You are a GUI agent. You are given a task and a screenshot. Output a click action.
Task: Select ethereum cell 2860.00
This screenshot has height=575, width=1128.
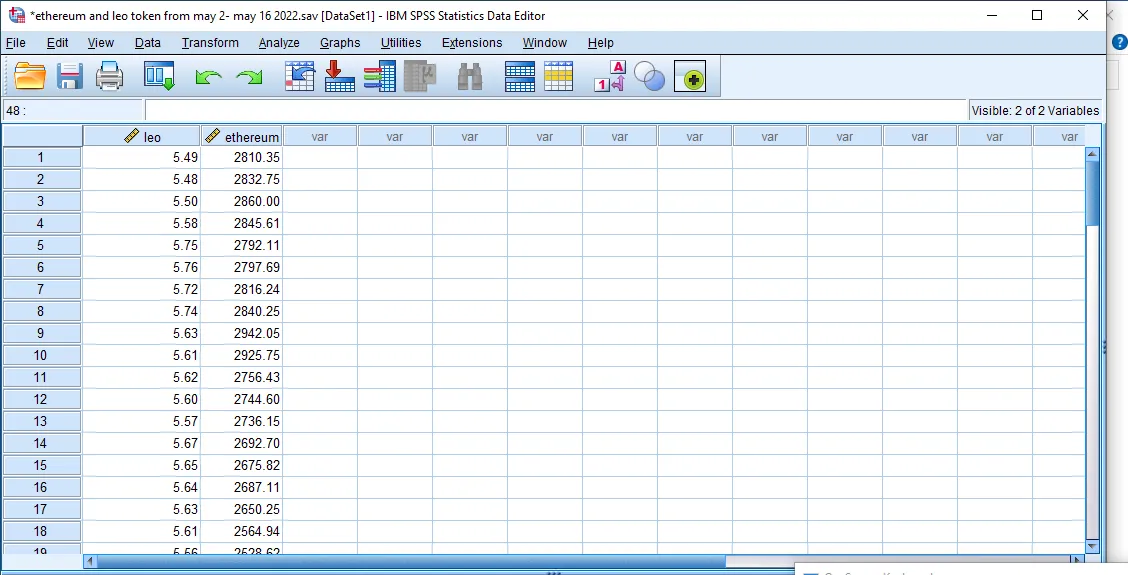click(x=242, y=202)
